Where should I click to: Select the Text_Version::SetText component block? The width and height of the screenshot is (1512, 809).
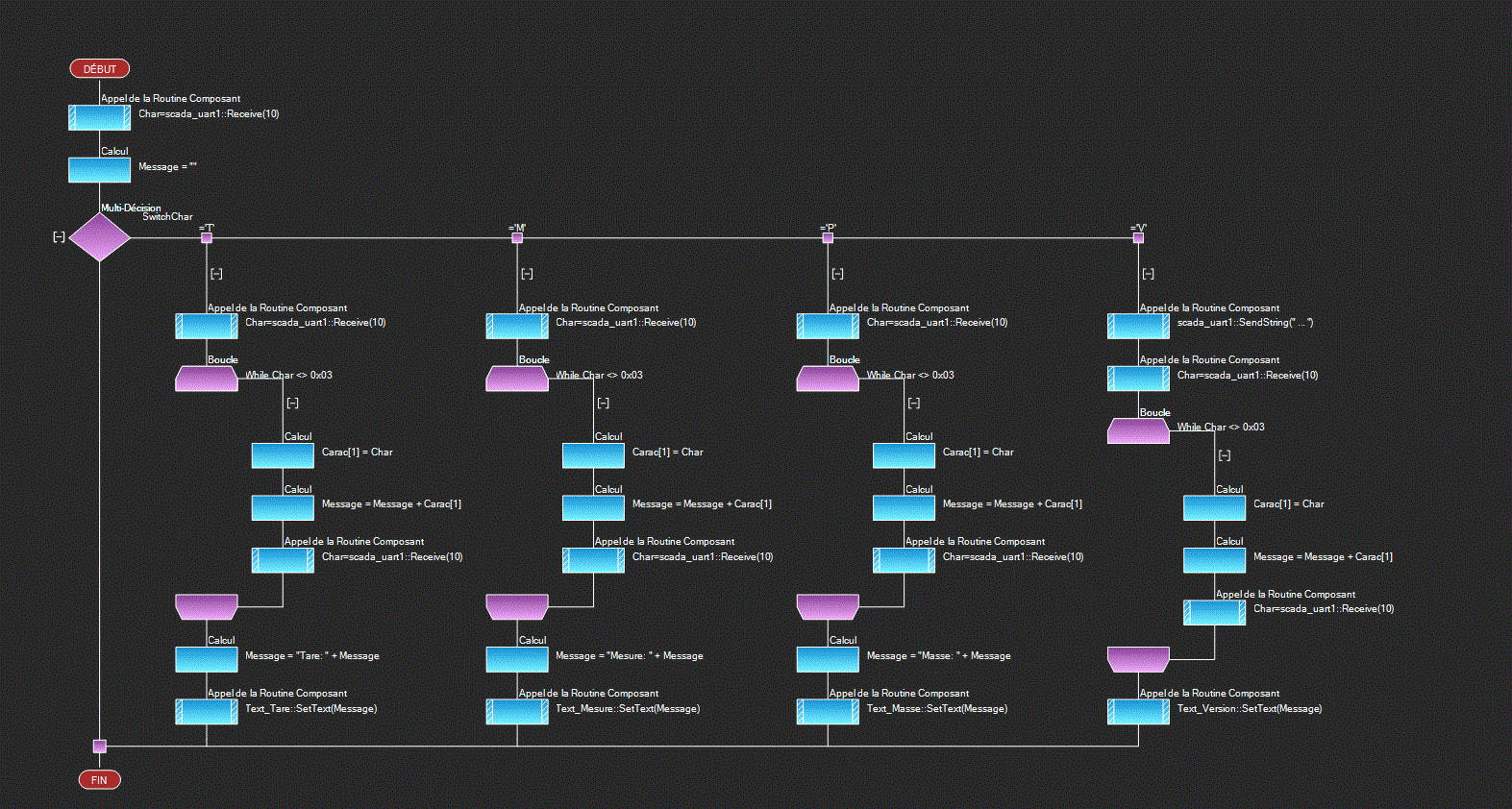[x=1138, y=712]
